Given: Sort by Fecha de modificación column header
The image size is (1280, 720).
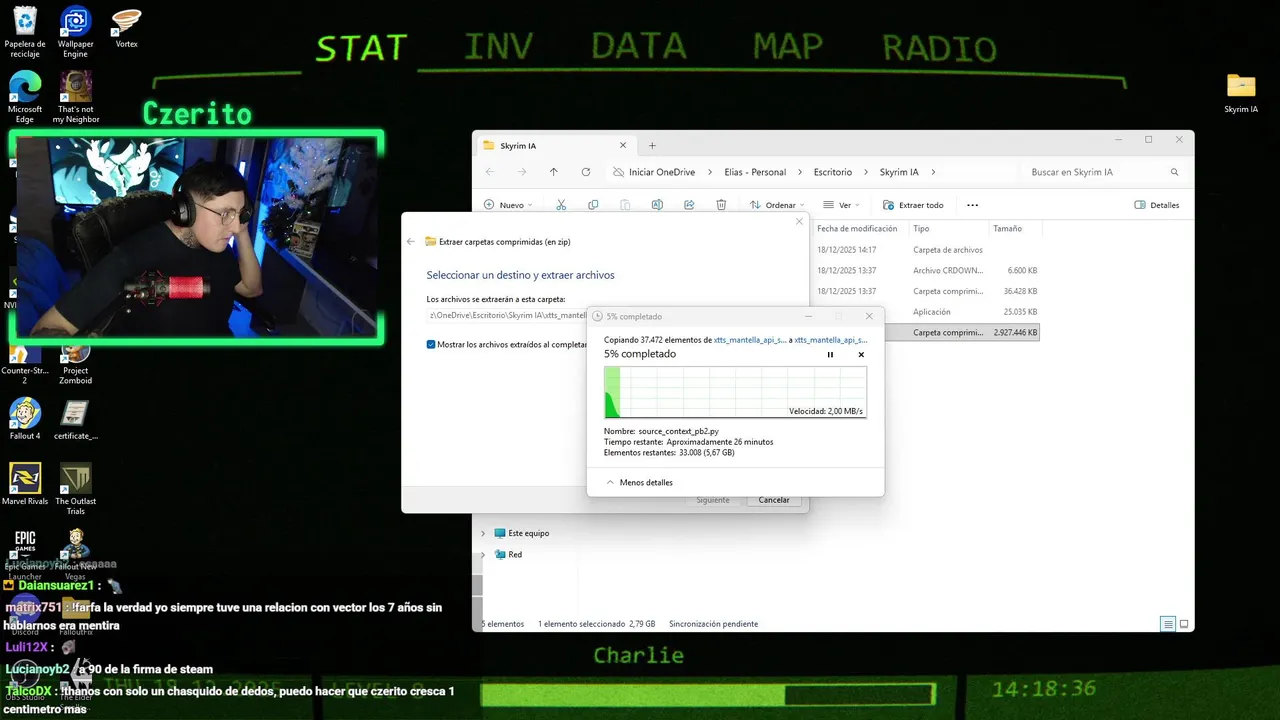Looking at the screenshot, I should pos(857,229).
